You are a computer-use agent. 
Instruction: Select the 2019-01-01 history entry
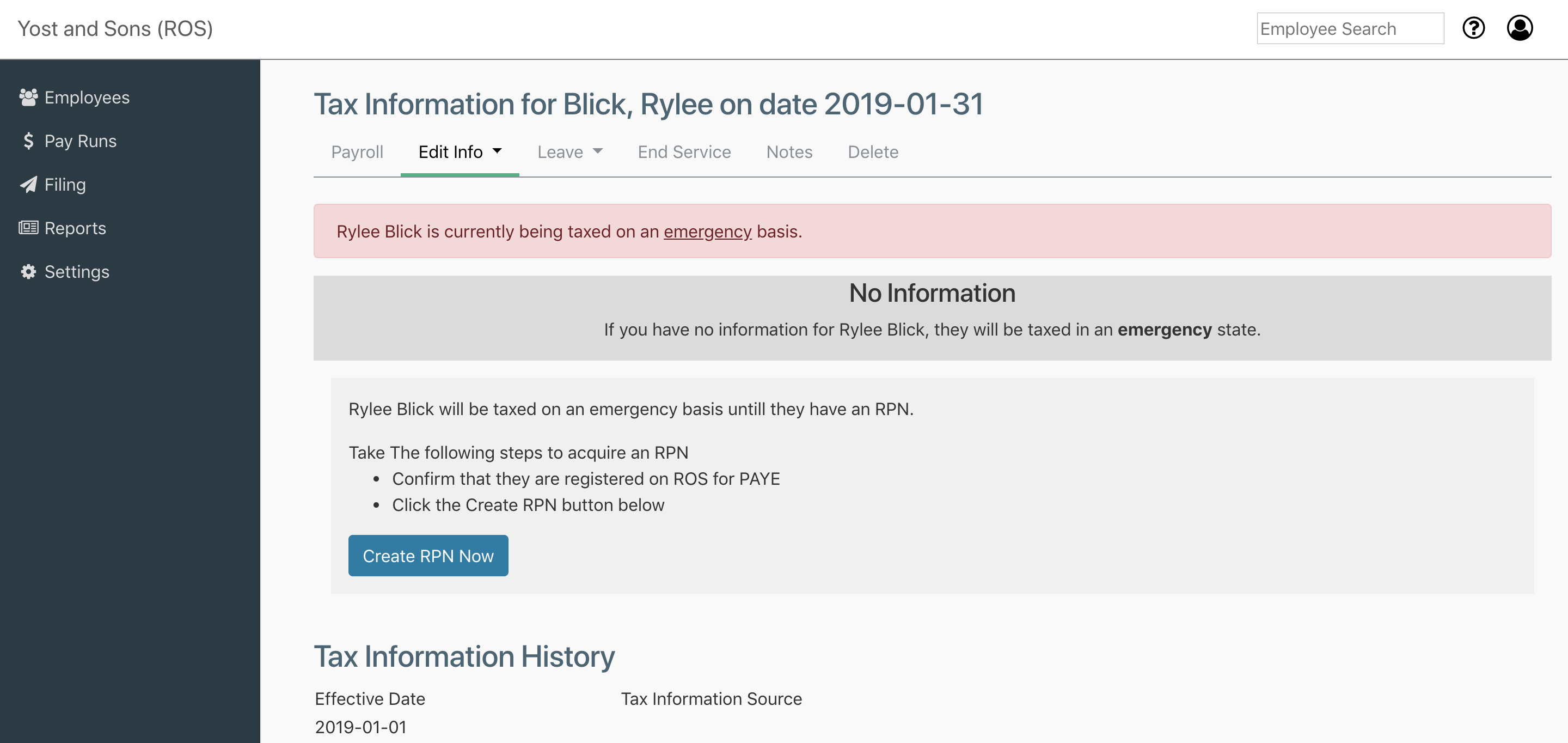pos(360,727)
